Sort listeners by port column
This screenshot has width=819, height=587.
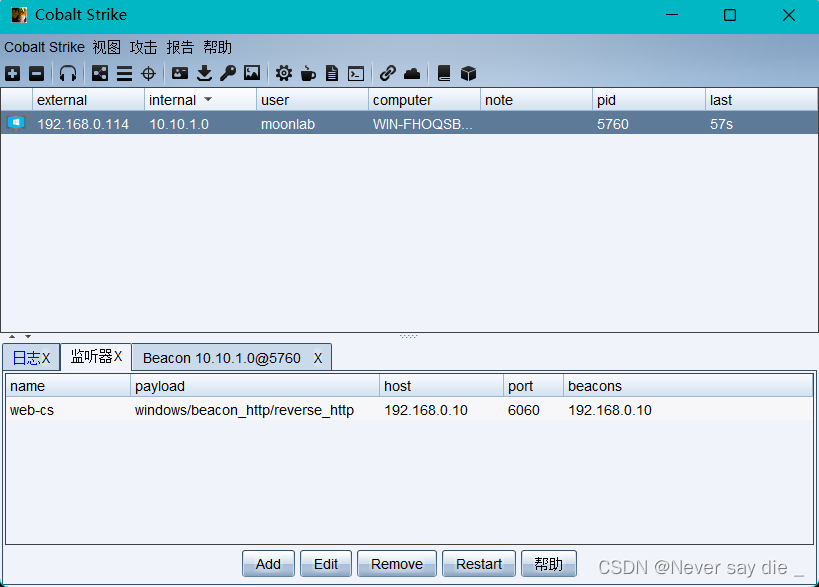coord(533,386)
